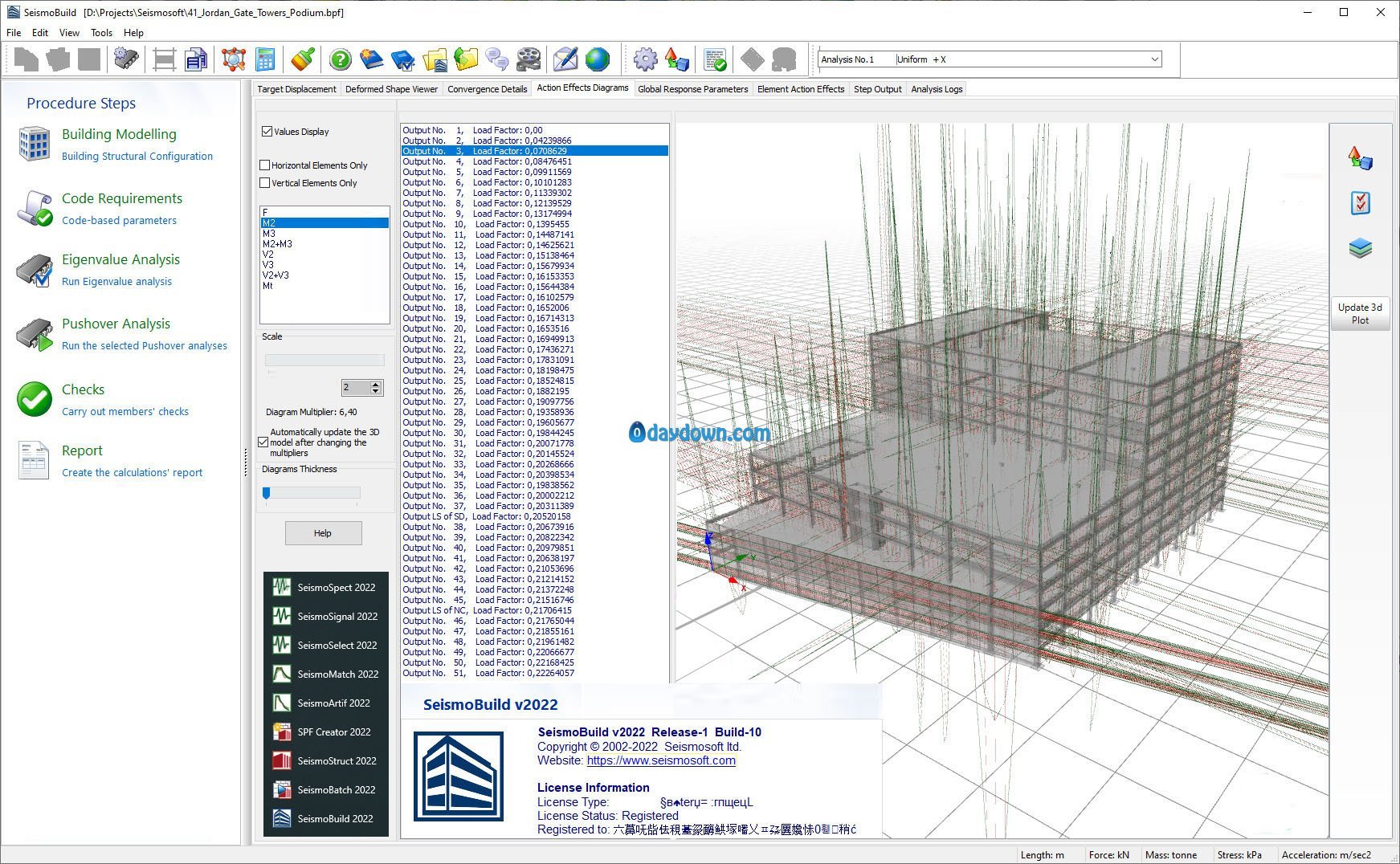The height and width of the screenshot is (864, 1400).
Task: Open the View menu
Action: pos(69,33)
